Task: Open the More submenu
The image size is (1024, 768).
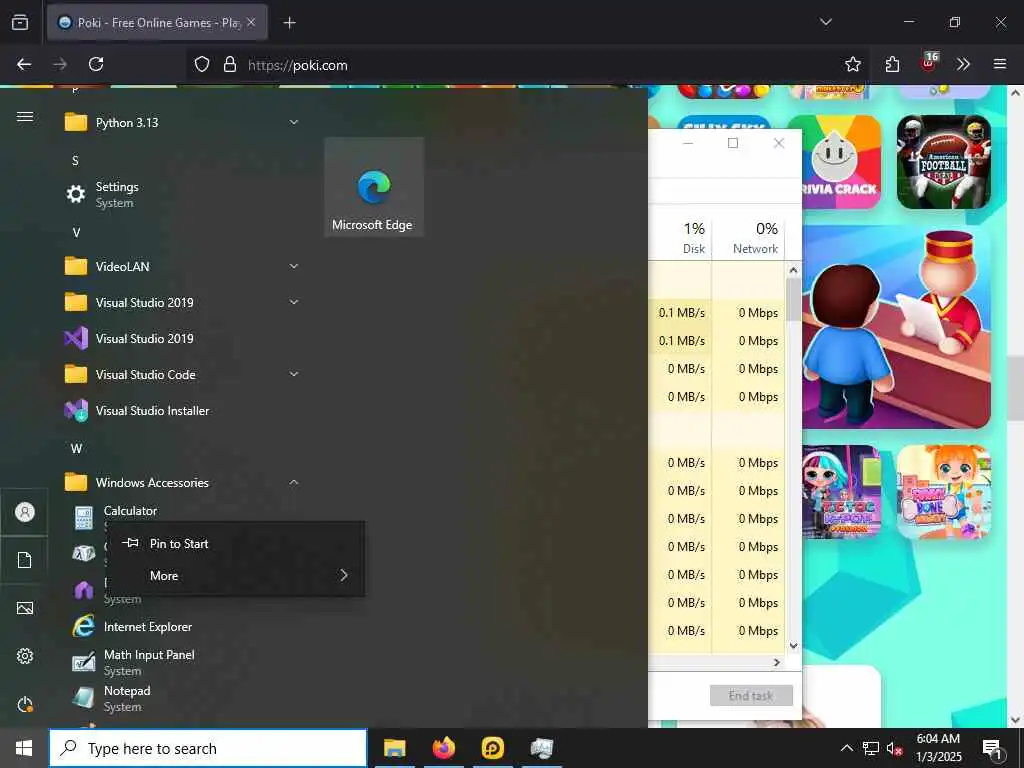Action: point(235,575)
